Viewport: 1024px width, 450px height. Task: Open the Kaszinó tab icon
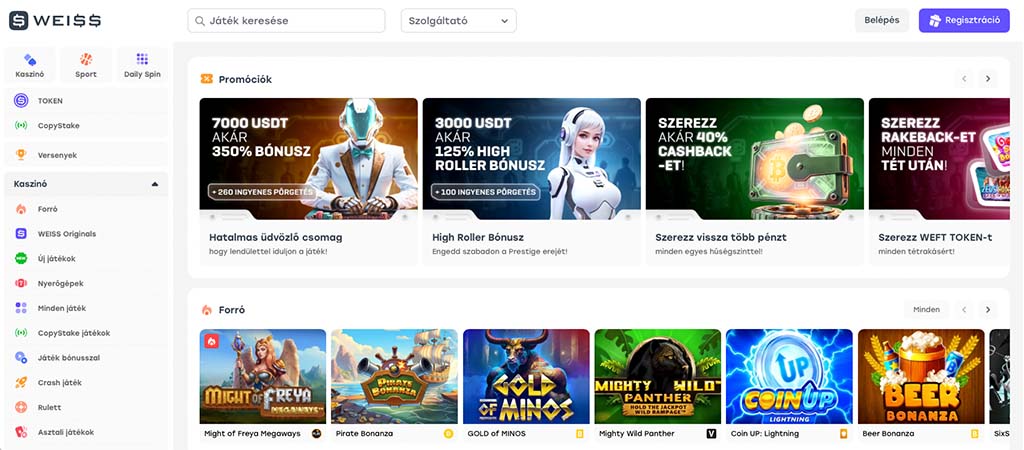click(x=29, y=59)
